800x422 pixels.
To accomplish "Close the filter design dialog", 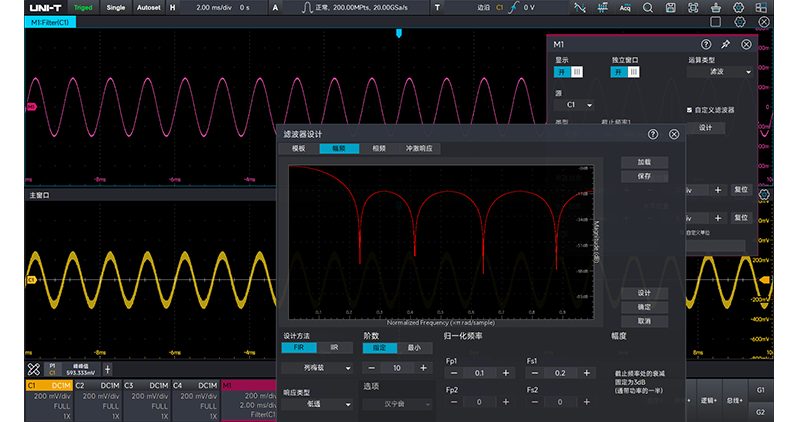I will click(x=674, y=134).
